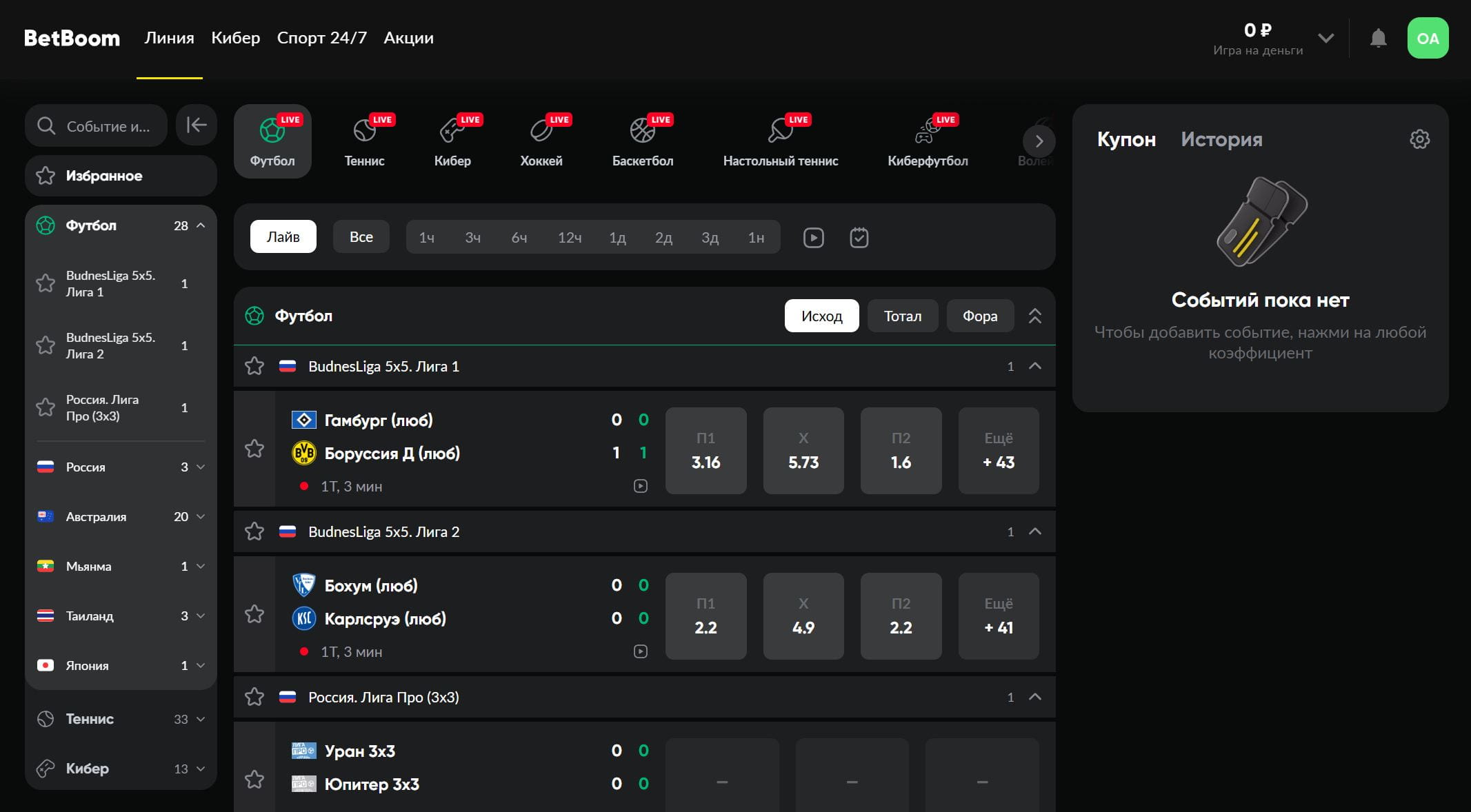Select the live Football sport icon
Image resolution: width=1471 pixels, height=812 pixels.
(x=272, y=141)
